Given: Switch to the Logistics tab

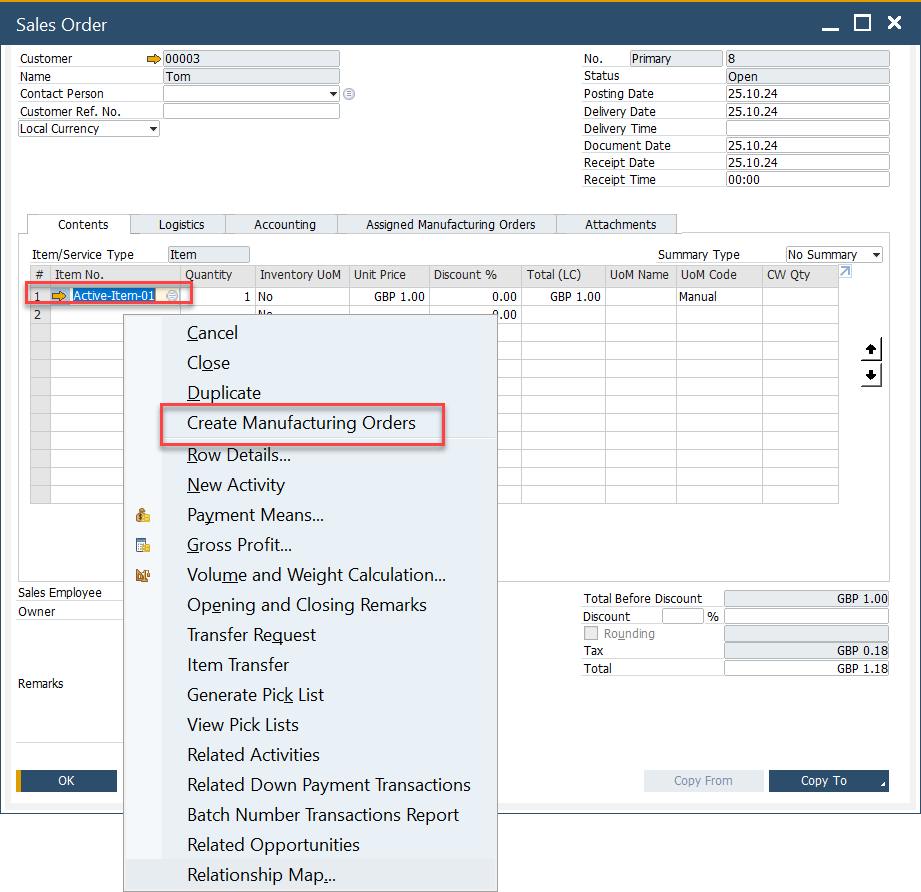Looking at the screenshot, I should [181, 225].
